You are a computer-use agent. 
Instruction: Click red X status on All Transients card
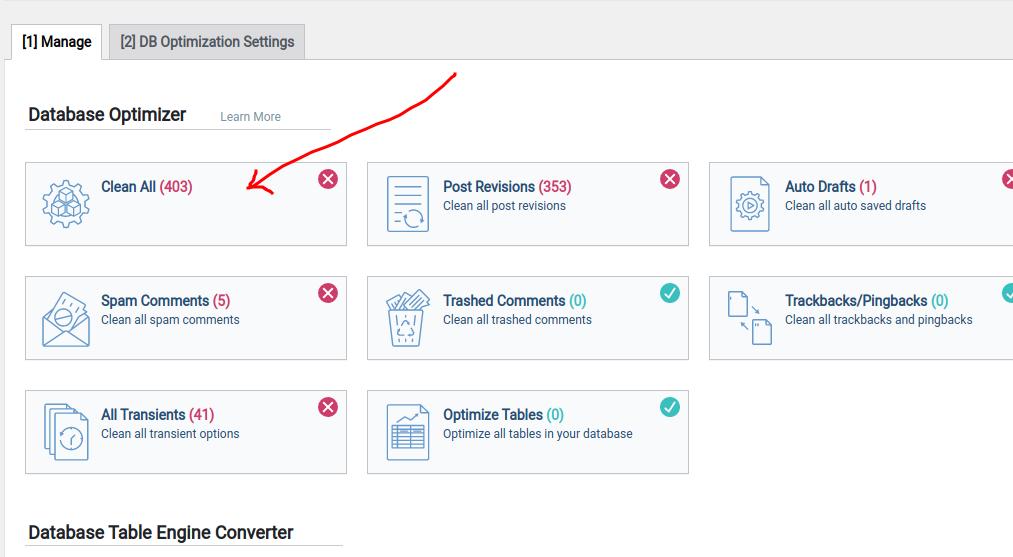(x=328, y=407)
